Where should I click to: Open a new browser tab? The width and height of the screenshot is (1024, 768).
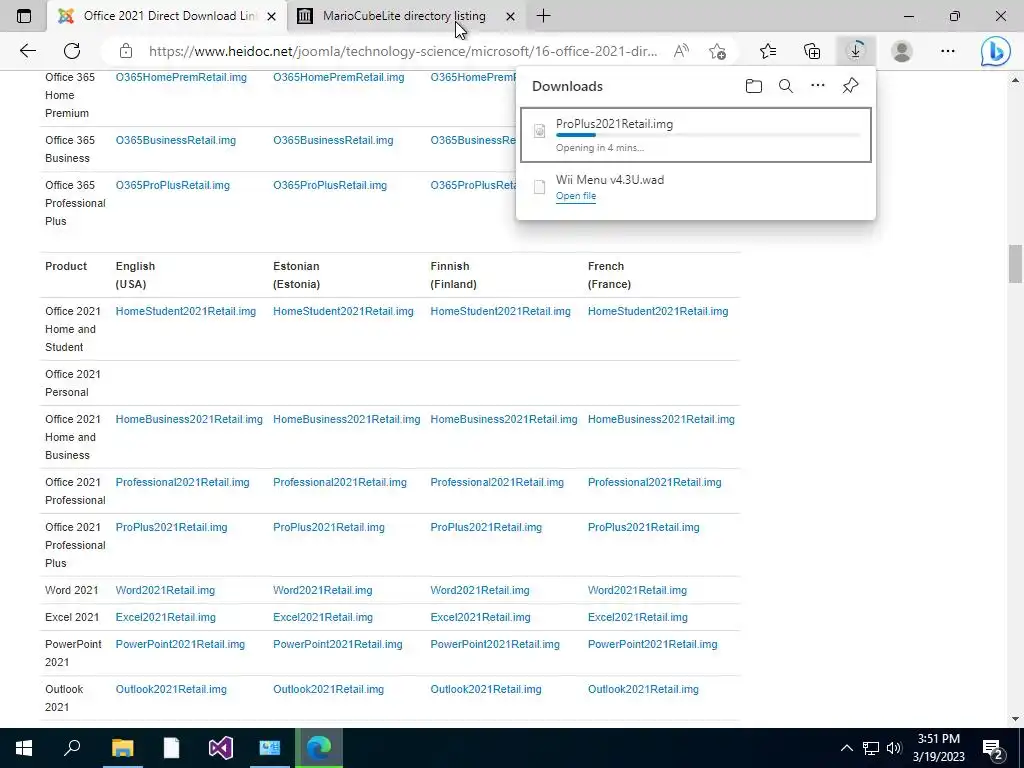pos(543,16)
